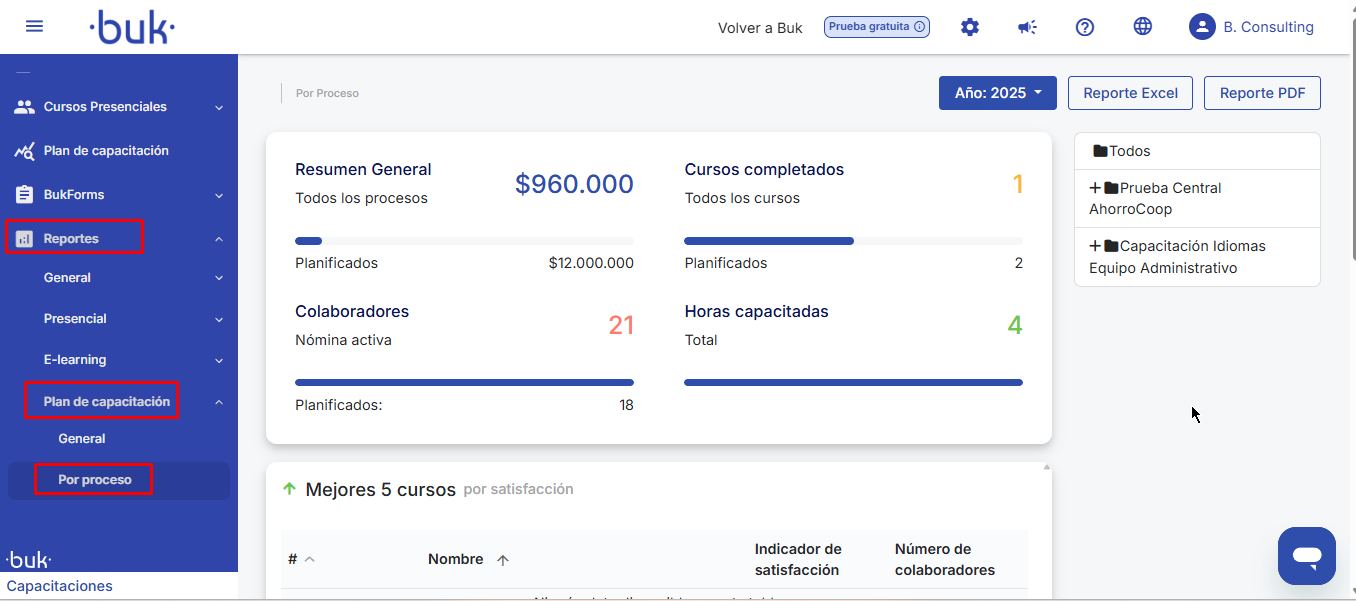This screenshot has height=601, width=1356.
Task: Open the language globe icon
Action: (1143, 27)
